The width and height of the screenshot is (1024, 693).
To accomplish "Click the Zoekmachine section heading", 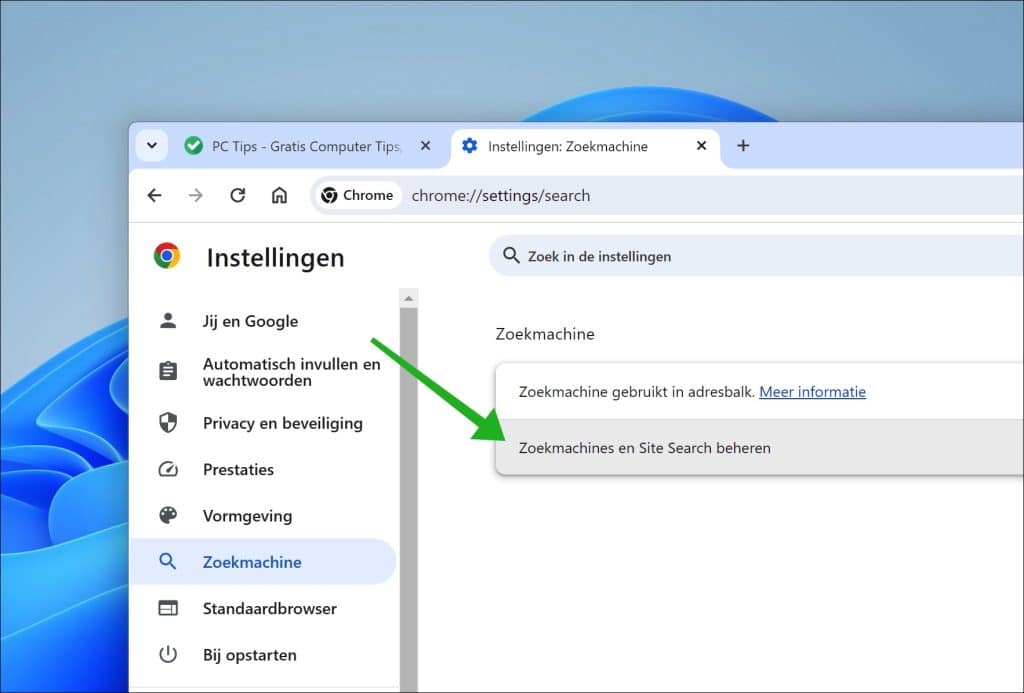I will tap(545, 334).
